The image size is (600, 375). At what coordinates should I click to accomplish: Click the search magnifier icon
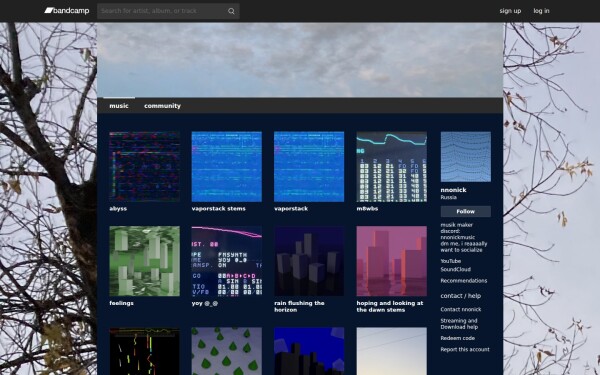tap(231, 11)
